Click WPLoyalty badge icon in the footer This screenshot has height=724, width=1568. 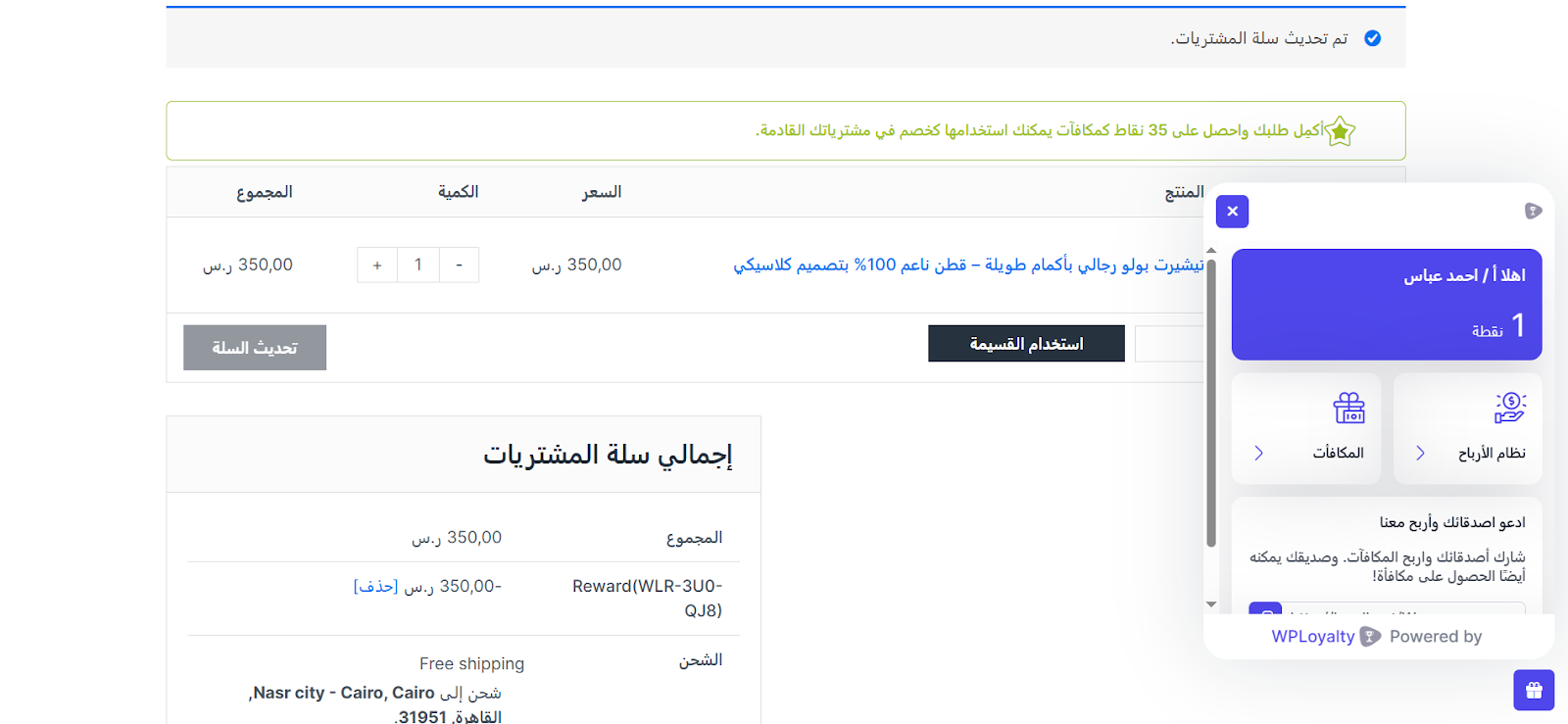(1370, 637)
